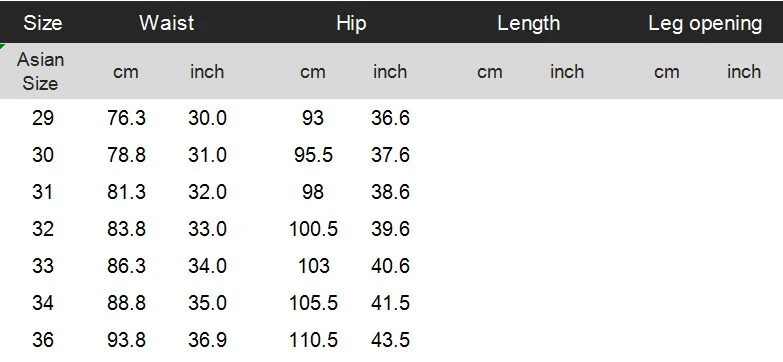
Task: Click waist inch value 32.0
Action: 207,192
